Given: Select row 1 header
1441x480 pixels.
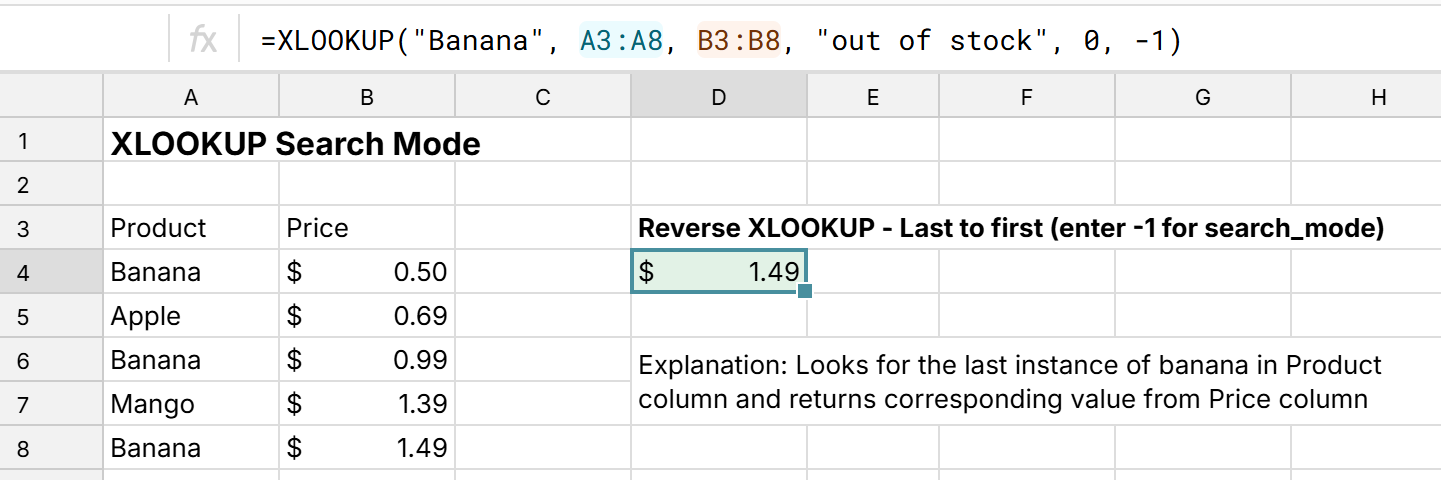Looking at the screenshot, I should (24, 141).
